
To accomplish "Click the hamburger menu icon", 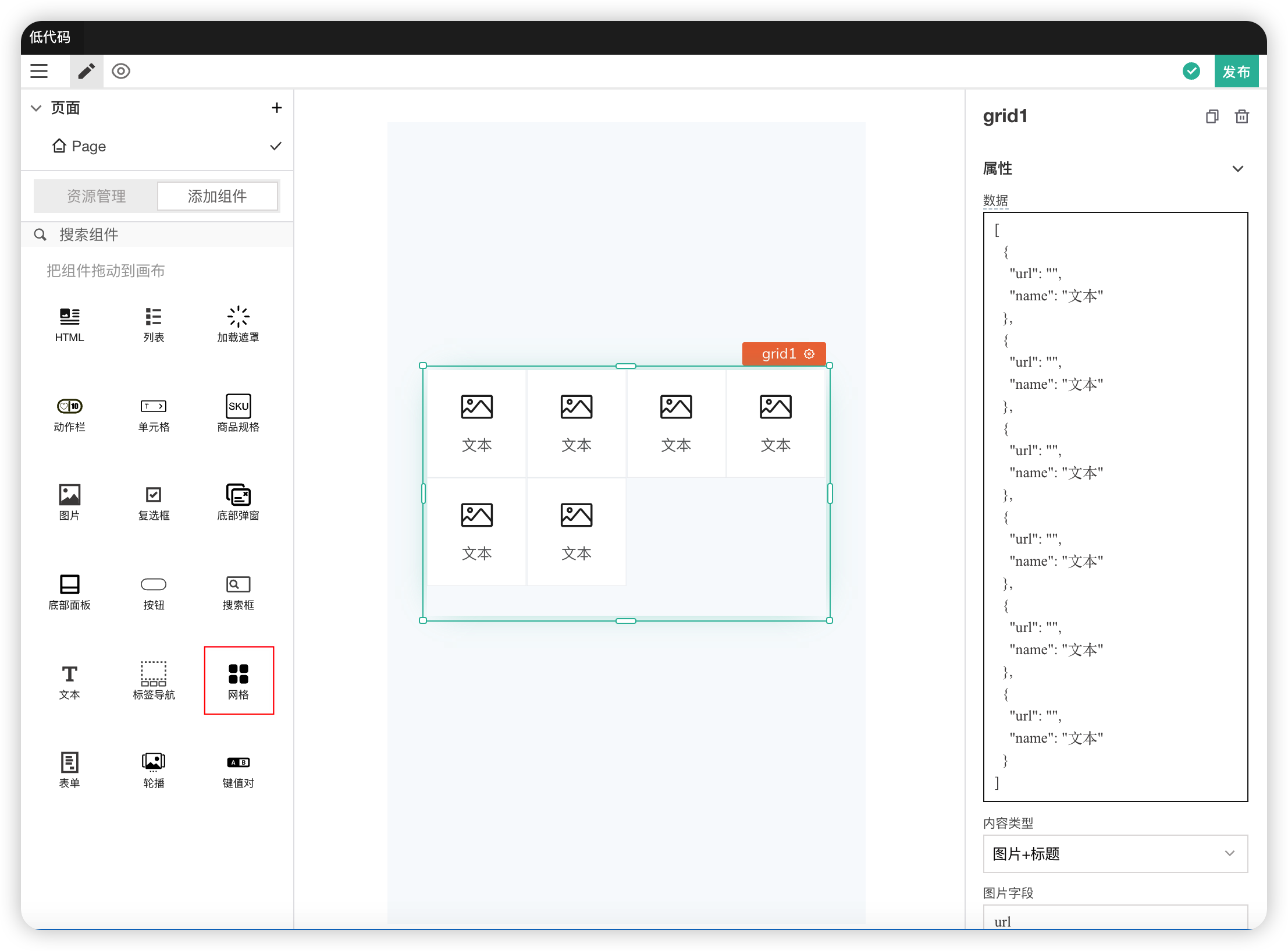I will [x=39, y=71].
